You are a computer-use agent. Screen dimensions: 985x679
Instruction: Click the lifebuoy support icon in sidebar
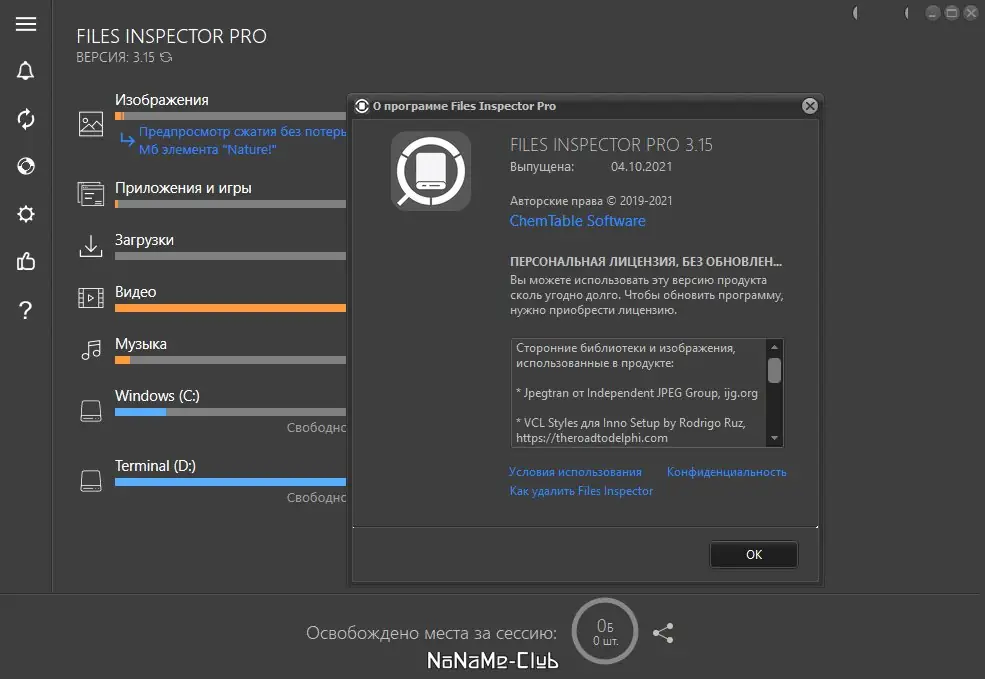click(x=26, y=166)
